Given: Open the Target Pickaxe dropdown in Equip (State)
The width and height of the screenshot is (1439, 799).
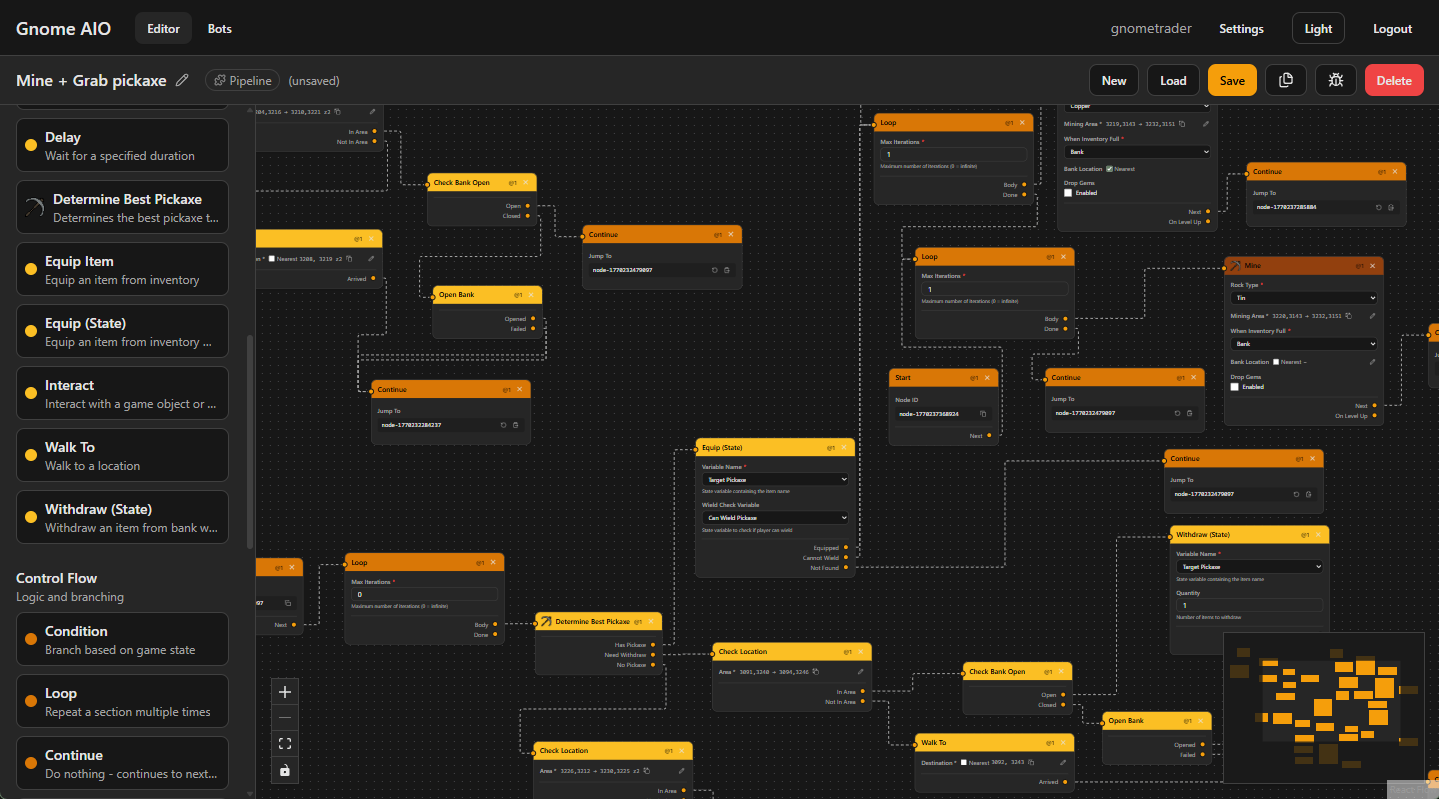Looking at the screenshot, I should pos(775,480).
